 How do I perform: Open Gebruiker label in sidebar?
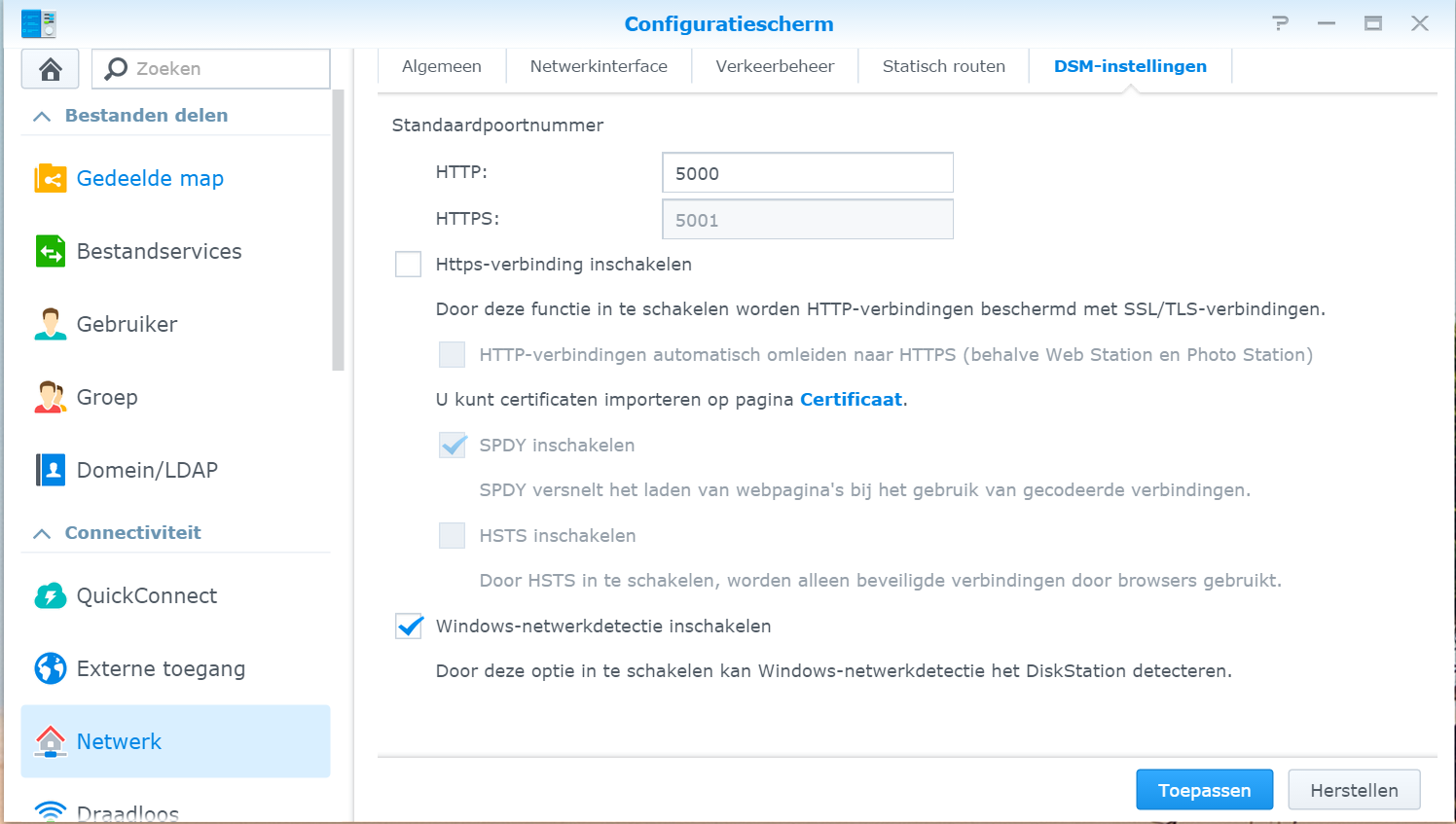[127, 324]
